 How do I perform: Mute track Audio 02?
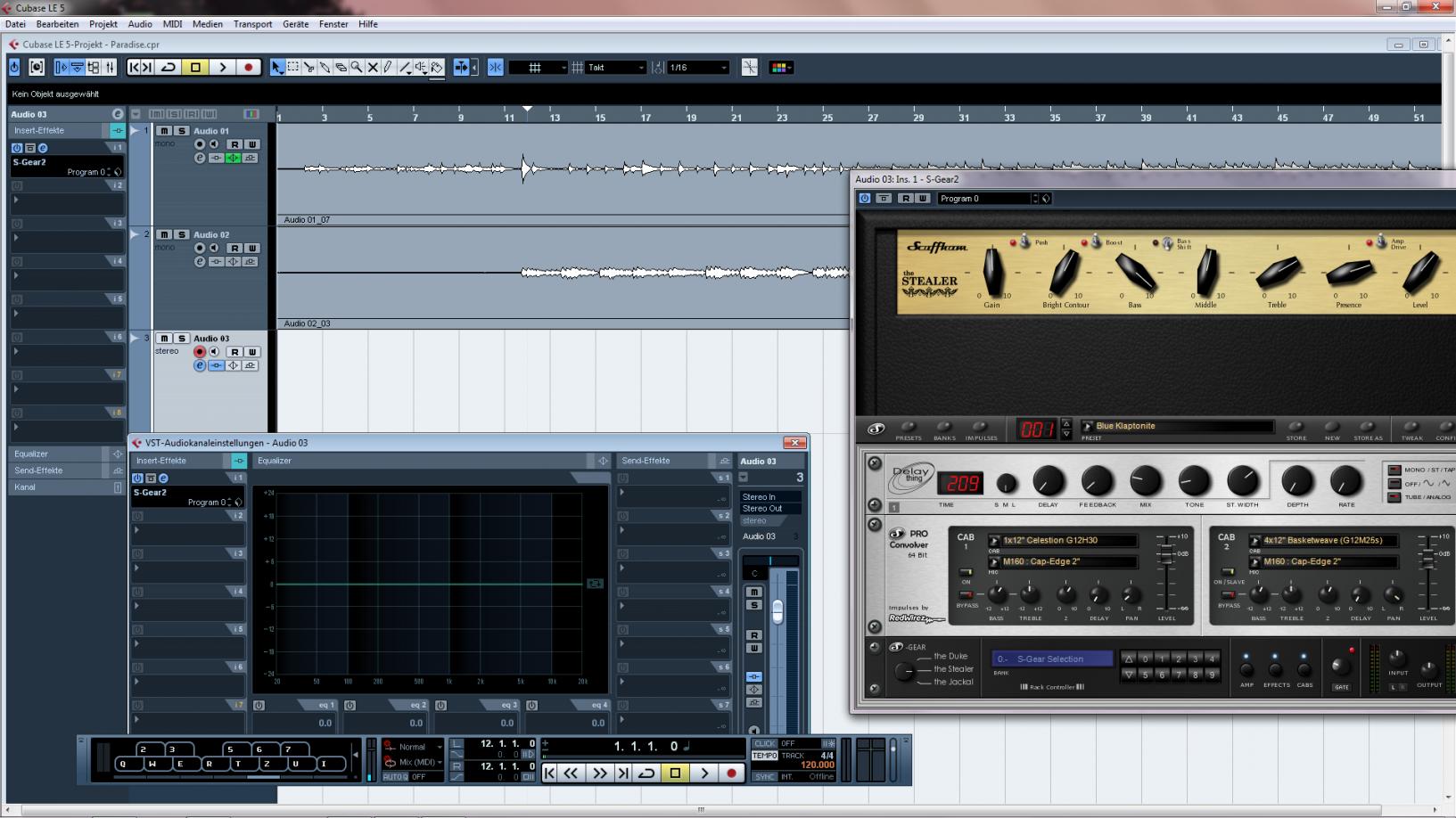click(164, 235)
